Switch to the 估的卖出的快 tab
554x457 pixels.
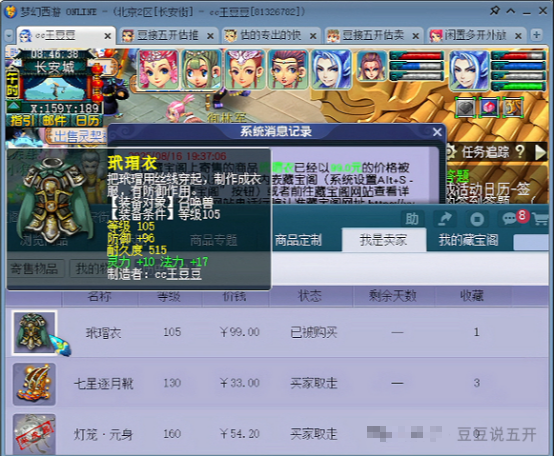(x=270, y=36)
